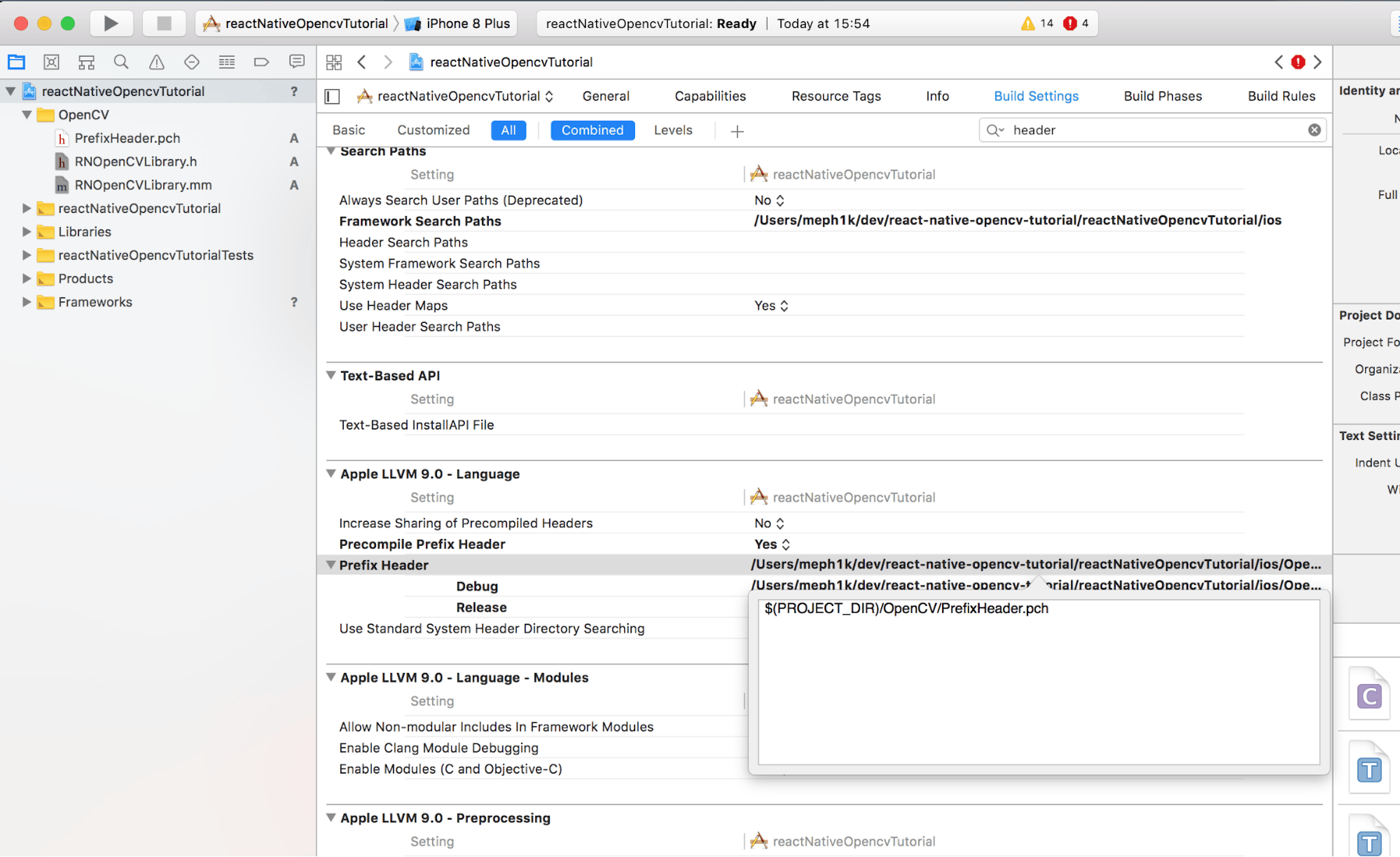Expand the Libraries folder
The height and width of the screenshot is (857, 1400).
pyautogui.click(x=27, y=232)
